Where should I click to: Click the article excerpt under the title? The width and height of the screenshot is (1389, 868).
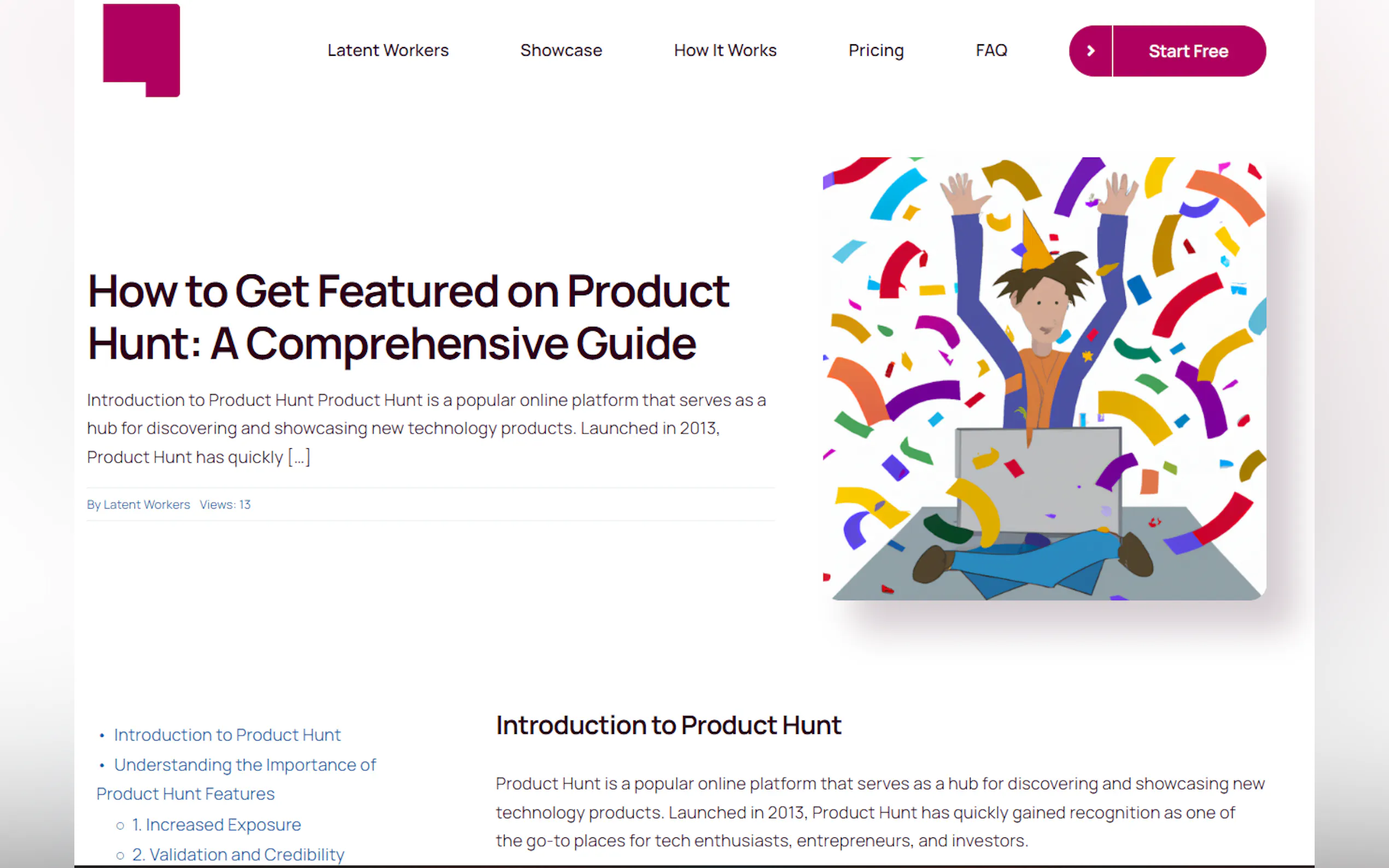[426, 428]
